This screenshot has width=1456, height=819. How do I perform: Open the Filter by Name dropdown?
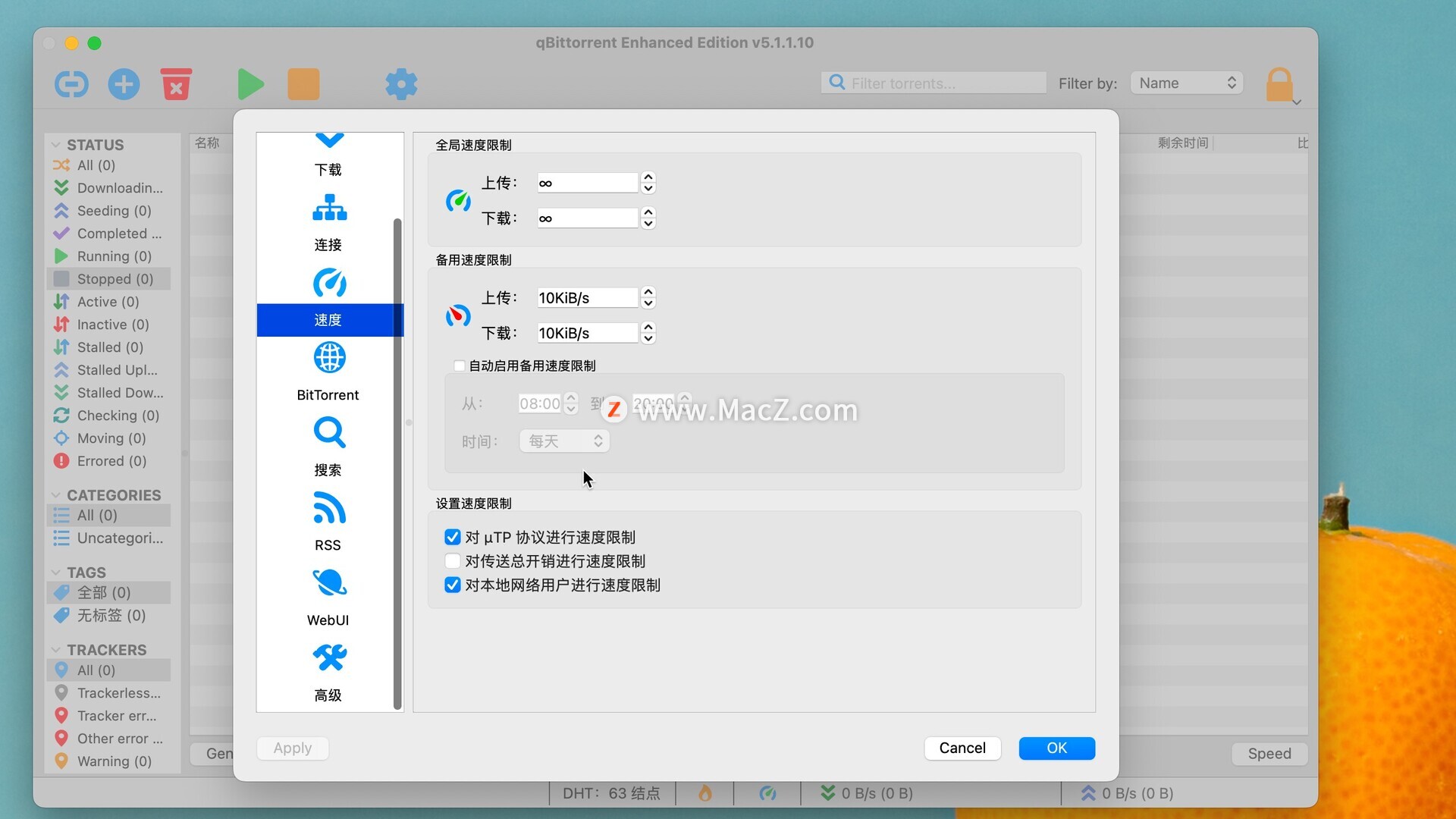point(1187,83)
